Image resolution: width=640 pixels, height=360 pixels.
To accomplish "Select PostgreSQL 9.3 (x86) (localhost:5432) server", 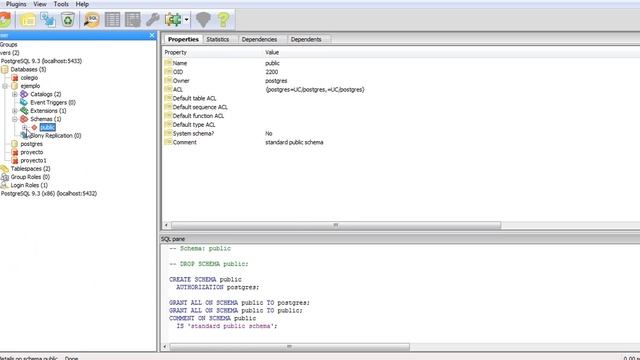I will point(49,193).
